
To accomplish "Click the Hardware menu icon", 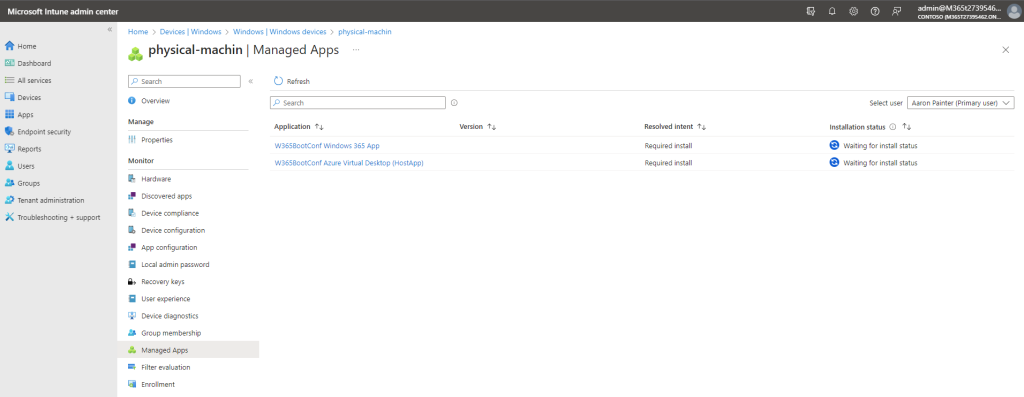I will (x=132, y=179).
